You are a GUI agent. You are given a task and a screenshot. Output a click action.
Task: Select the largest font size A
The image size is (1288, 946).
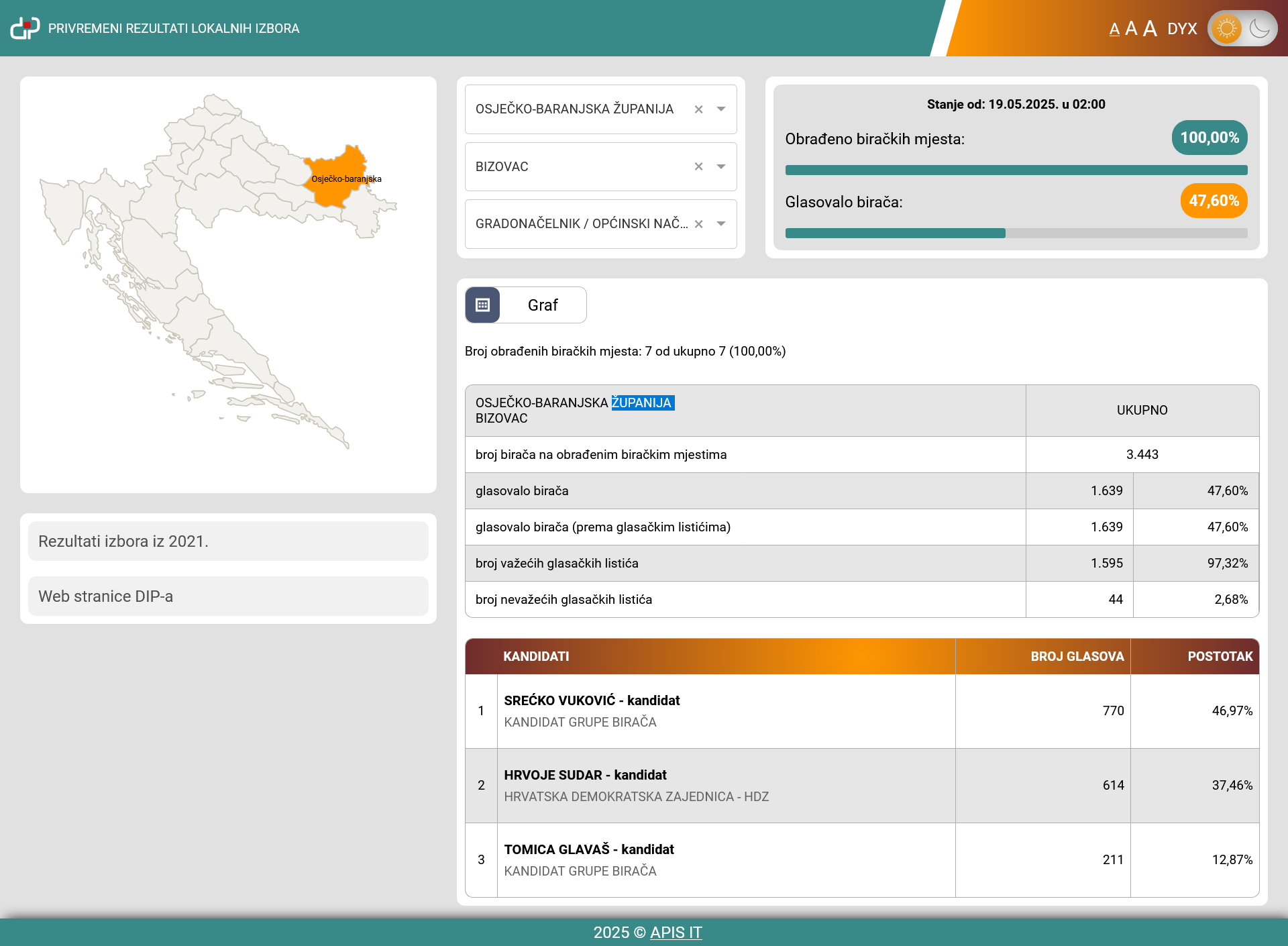click(x=1150, y=28)
